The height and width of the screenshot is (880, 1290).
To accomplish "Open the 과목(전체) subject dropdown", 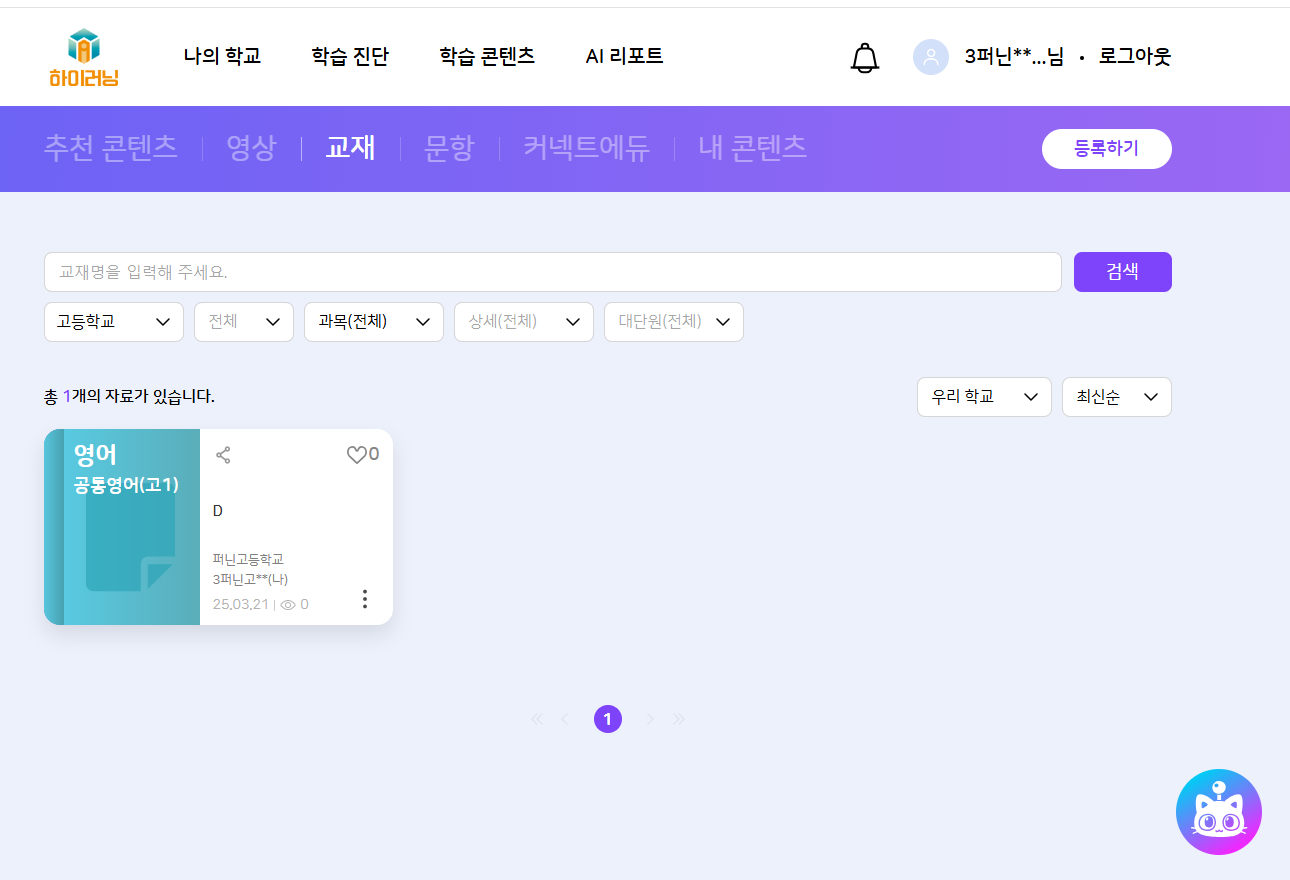I will tap(373, 322).
